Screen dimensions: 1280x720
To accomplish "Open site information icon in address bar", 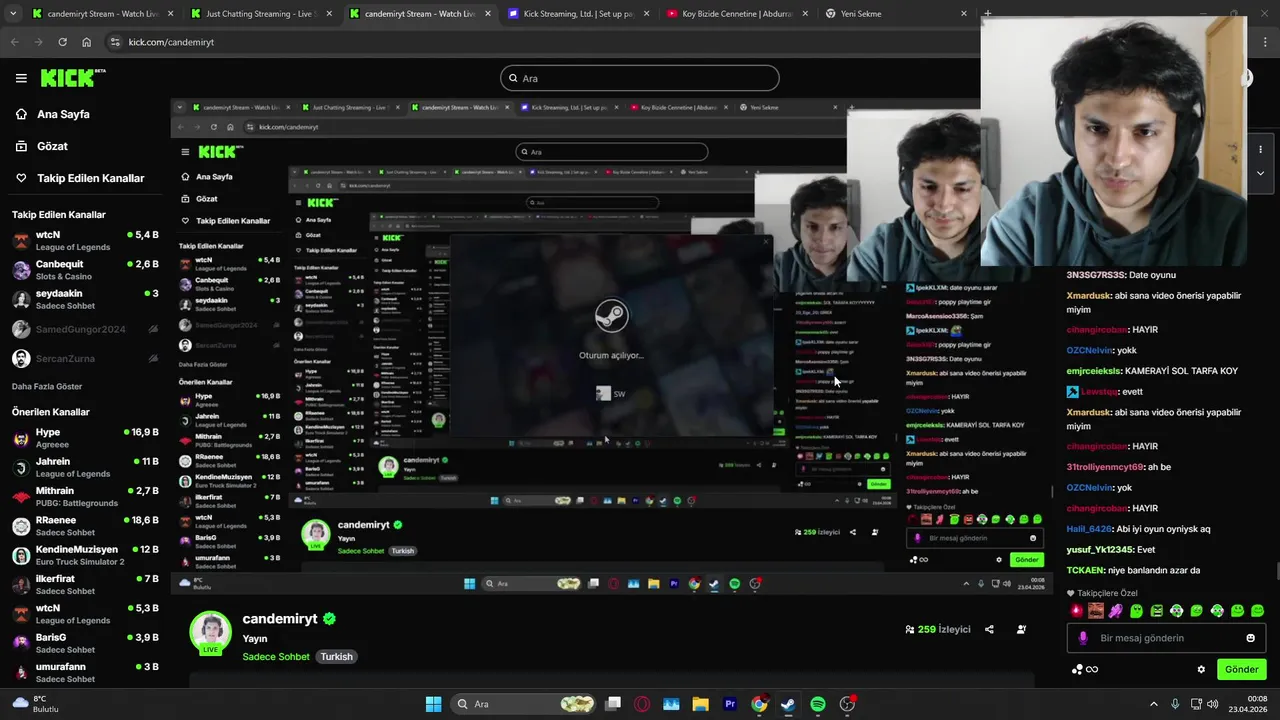I will point(115,42).
